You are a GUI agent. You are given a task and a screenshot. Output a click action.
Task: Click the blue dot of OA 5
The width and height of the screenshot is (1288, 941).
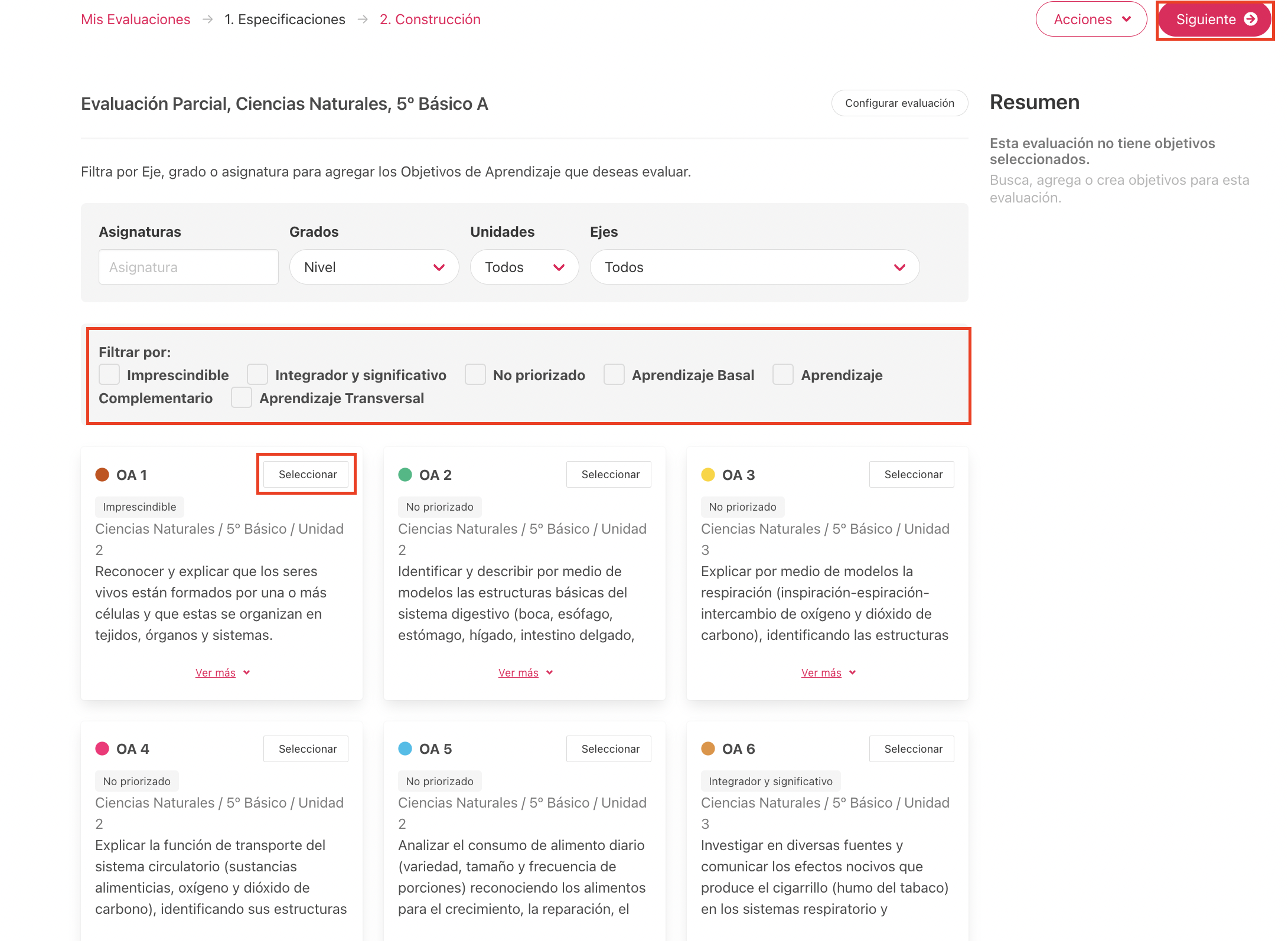pos(405,749)
